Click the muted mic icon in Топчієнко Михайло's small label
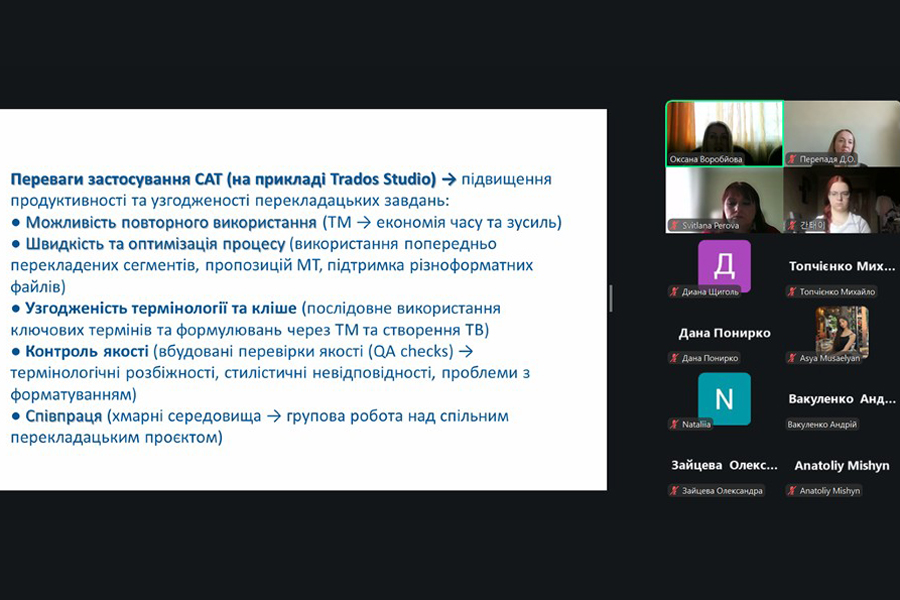The image size is (900, 600). tap(792, 292)
